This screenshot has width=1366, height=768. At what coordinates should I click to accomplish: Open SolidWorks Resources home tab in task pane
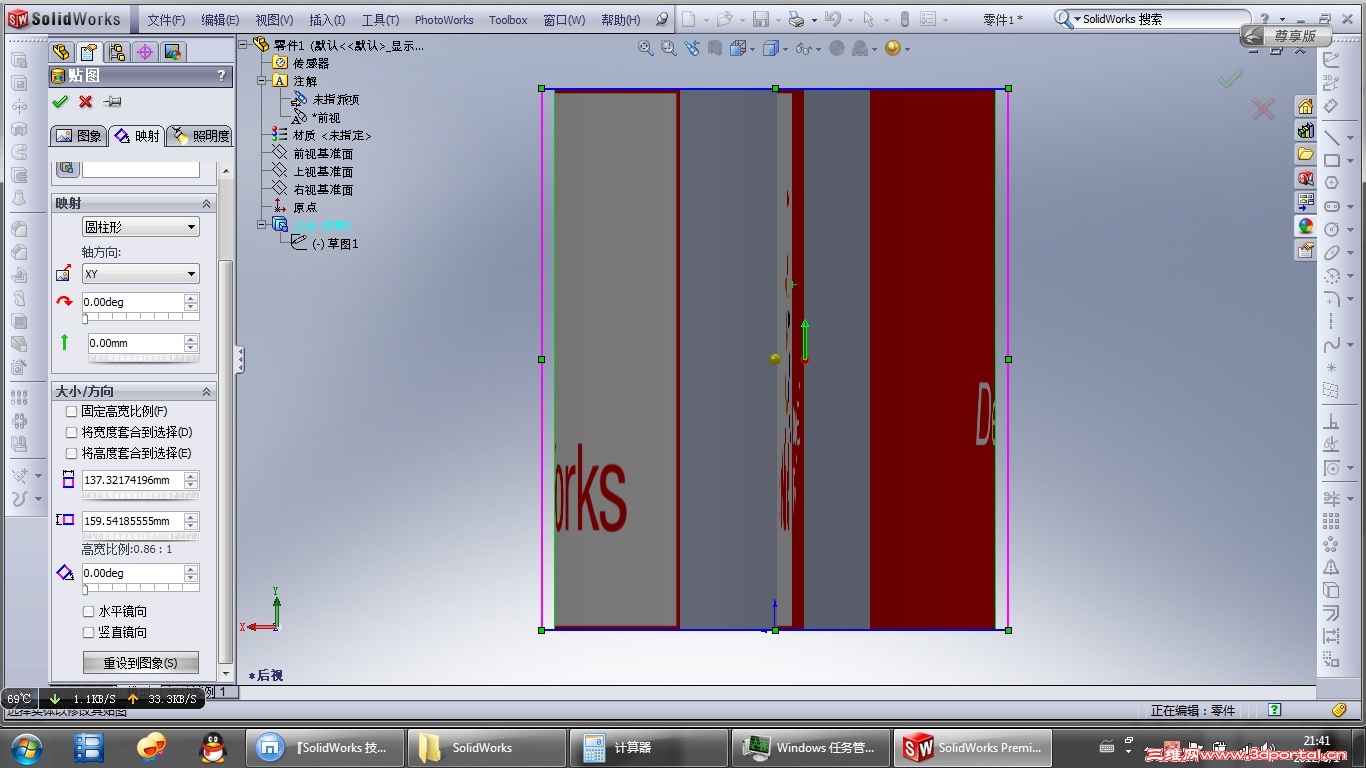coord(1305,106)
